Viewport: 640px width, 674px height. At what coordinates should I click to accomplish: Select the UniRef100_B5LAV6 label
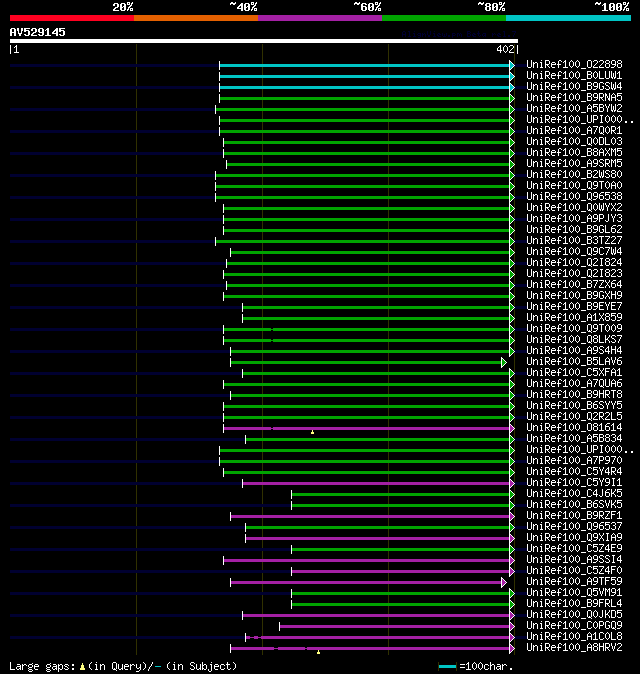[574, 362]
